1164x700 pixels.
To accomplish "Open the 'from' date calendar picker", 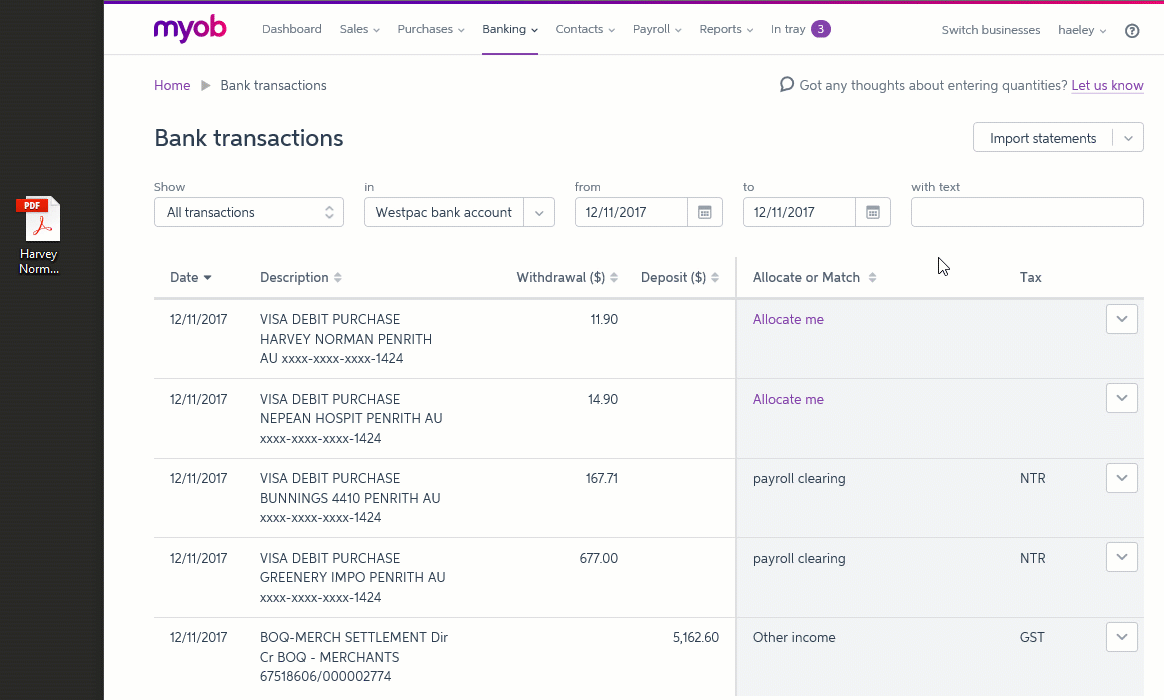I will 704,212.
